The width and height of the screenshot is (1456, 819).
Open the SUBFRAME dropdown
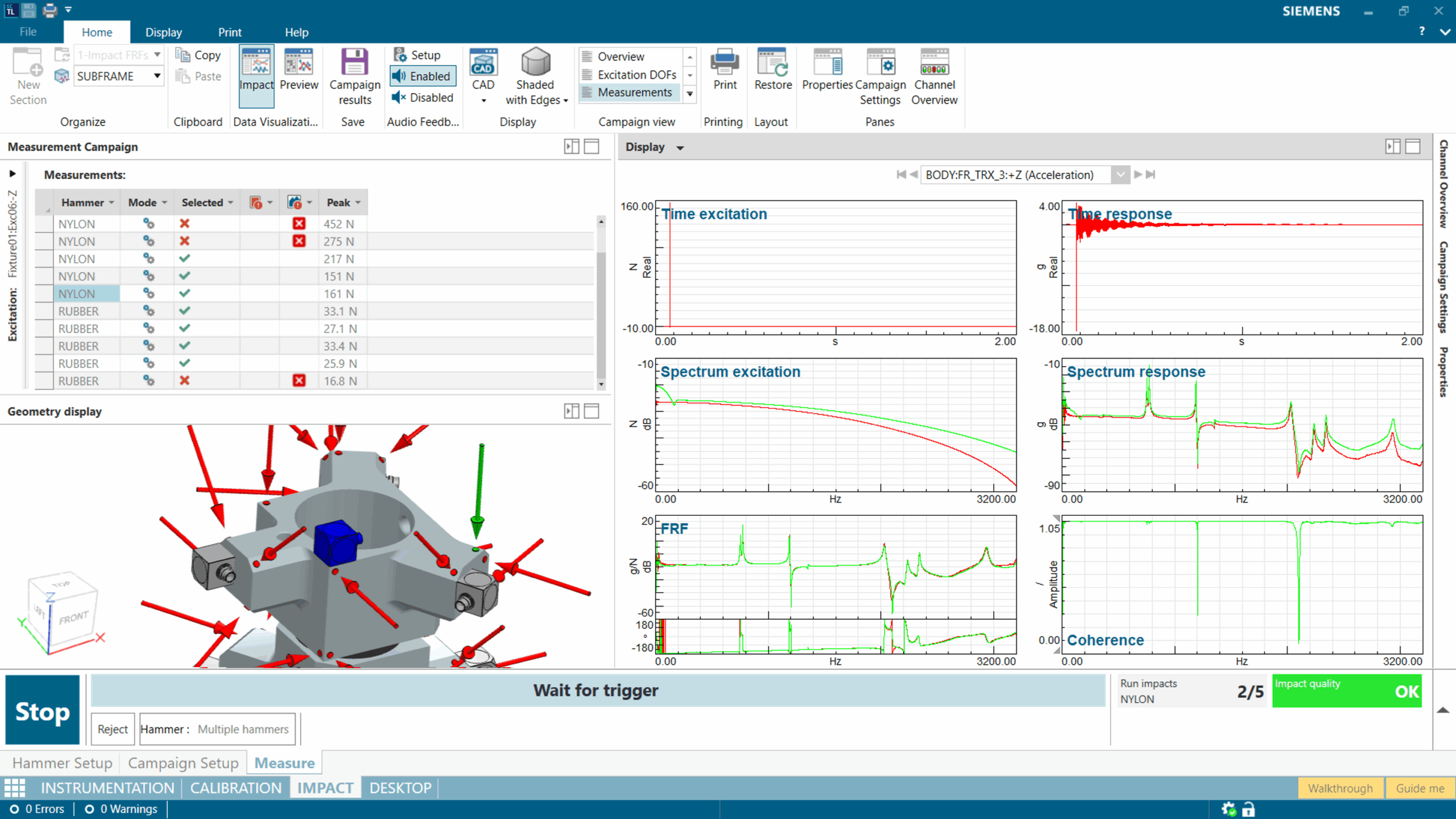pos(157,76)
